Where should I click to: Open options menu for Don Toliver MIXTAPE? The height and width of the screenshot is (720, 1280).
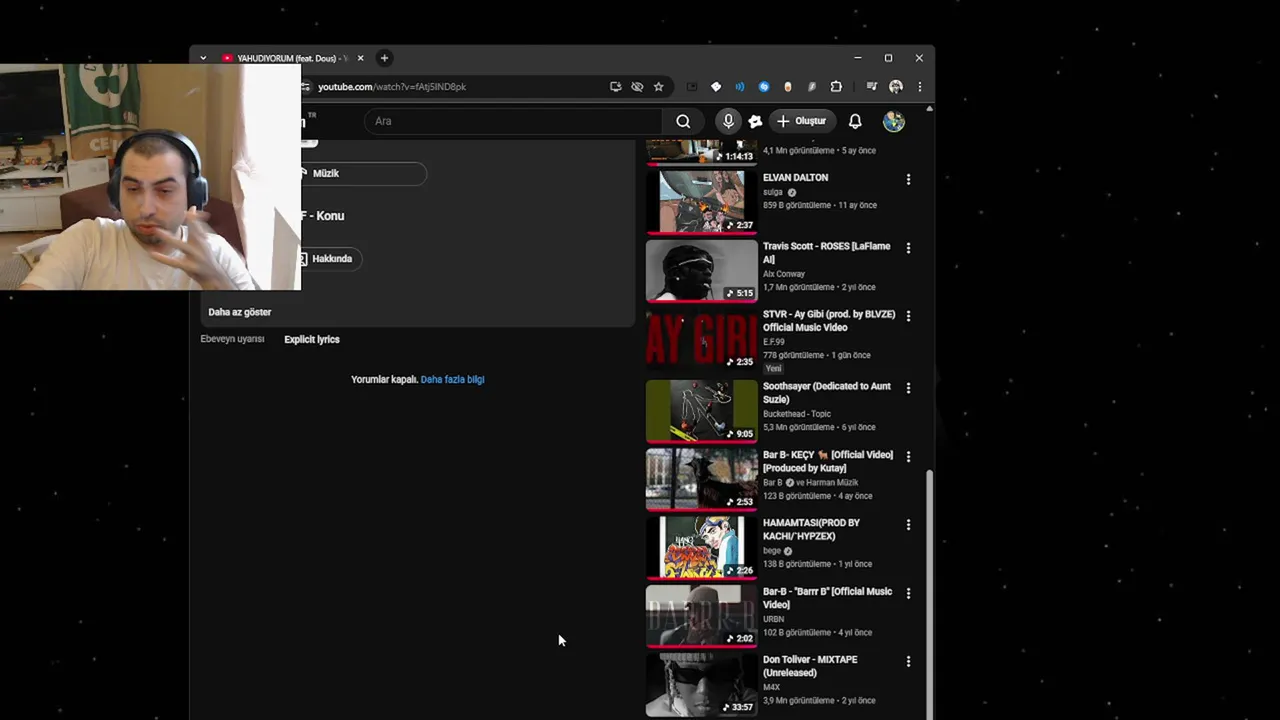(908, 661)
